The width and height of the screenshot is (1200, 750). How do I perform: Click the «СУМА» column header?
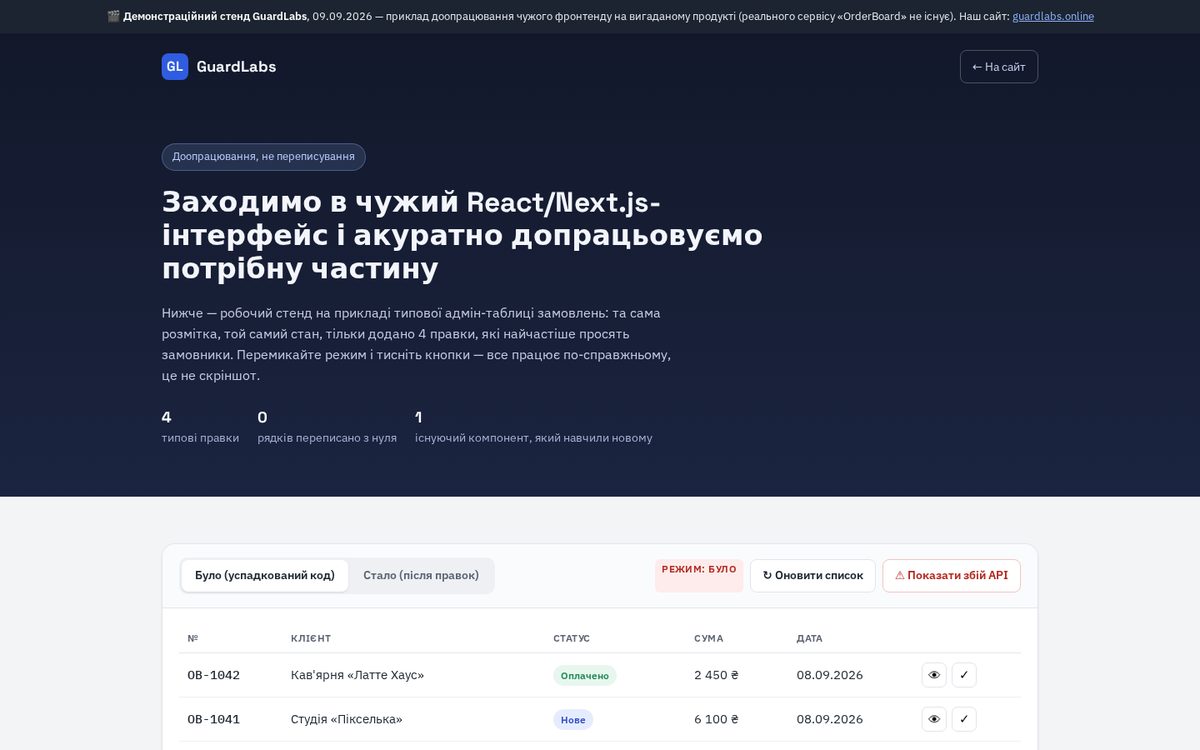pyautogui.click(x=709, y=638)
